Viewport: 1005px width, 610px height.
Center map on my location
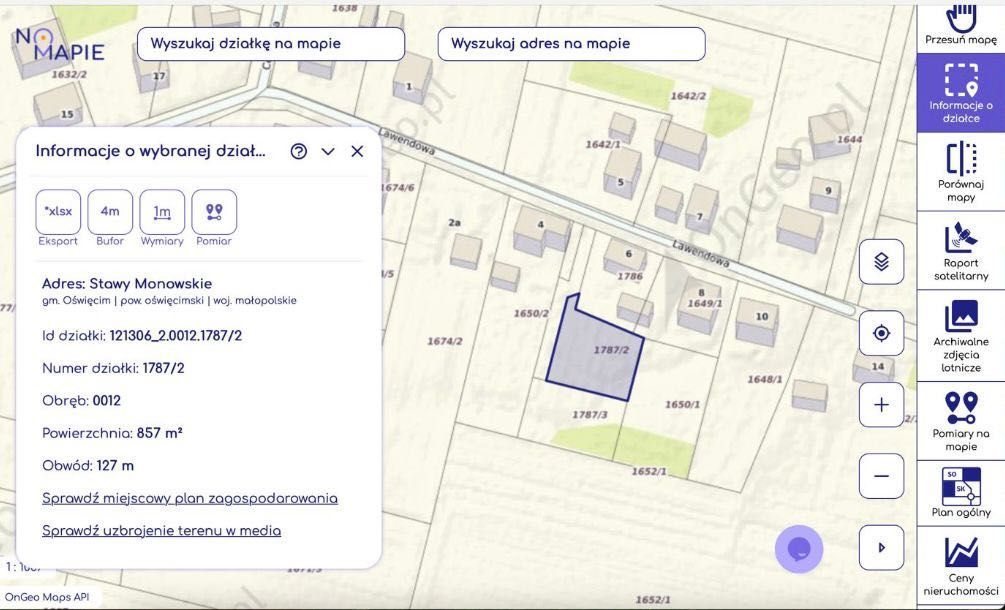[x=881, y=333]
